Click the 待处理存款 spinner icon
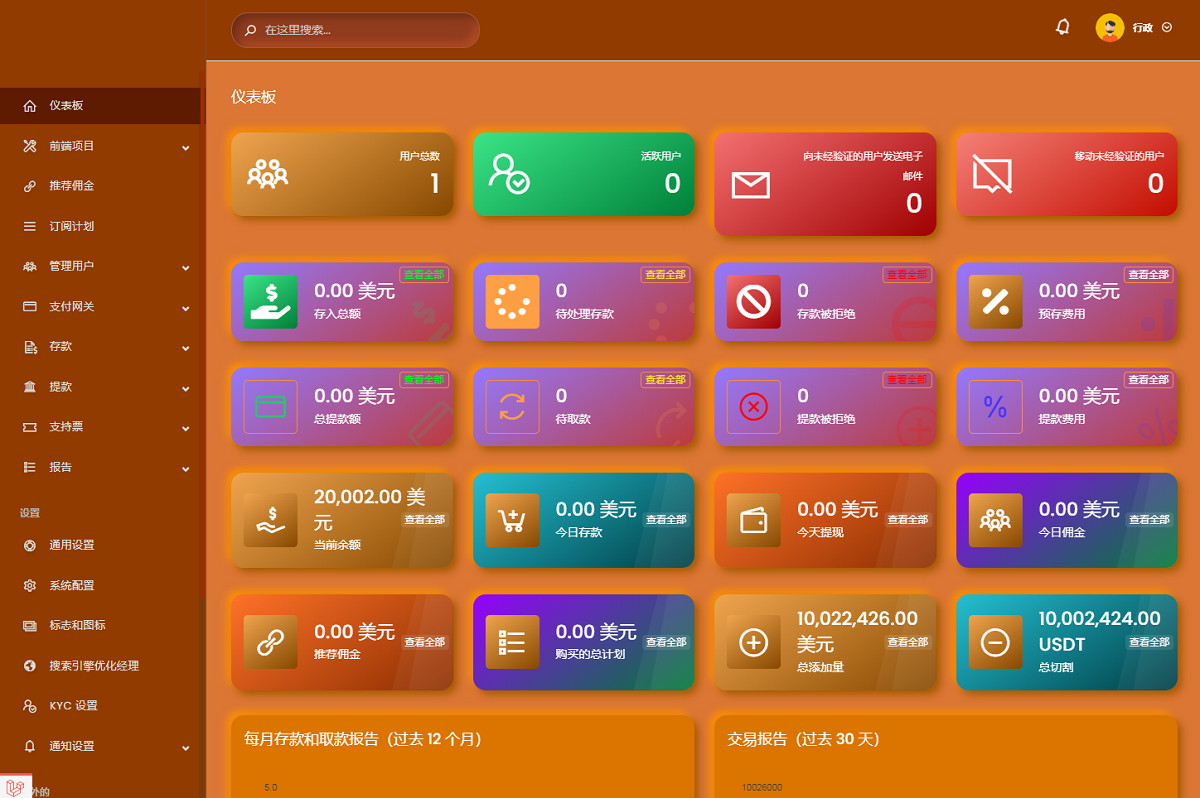Viewport: 1200px width, 798px height. [x=512, y=301]
